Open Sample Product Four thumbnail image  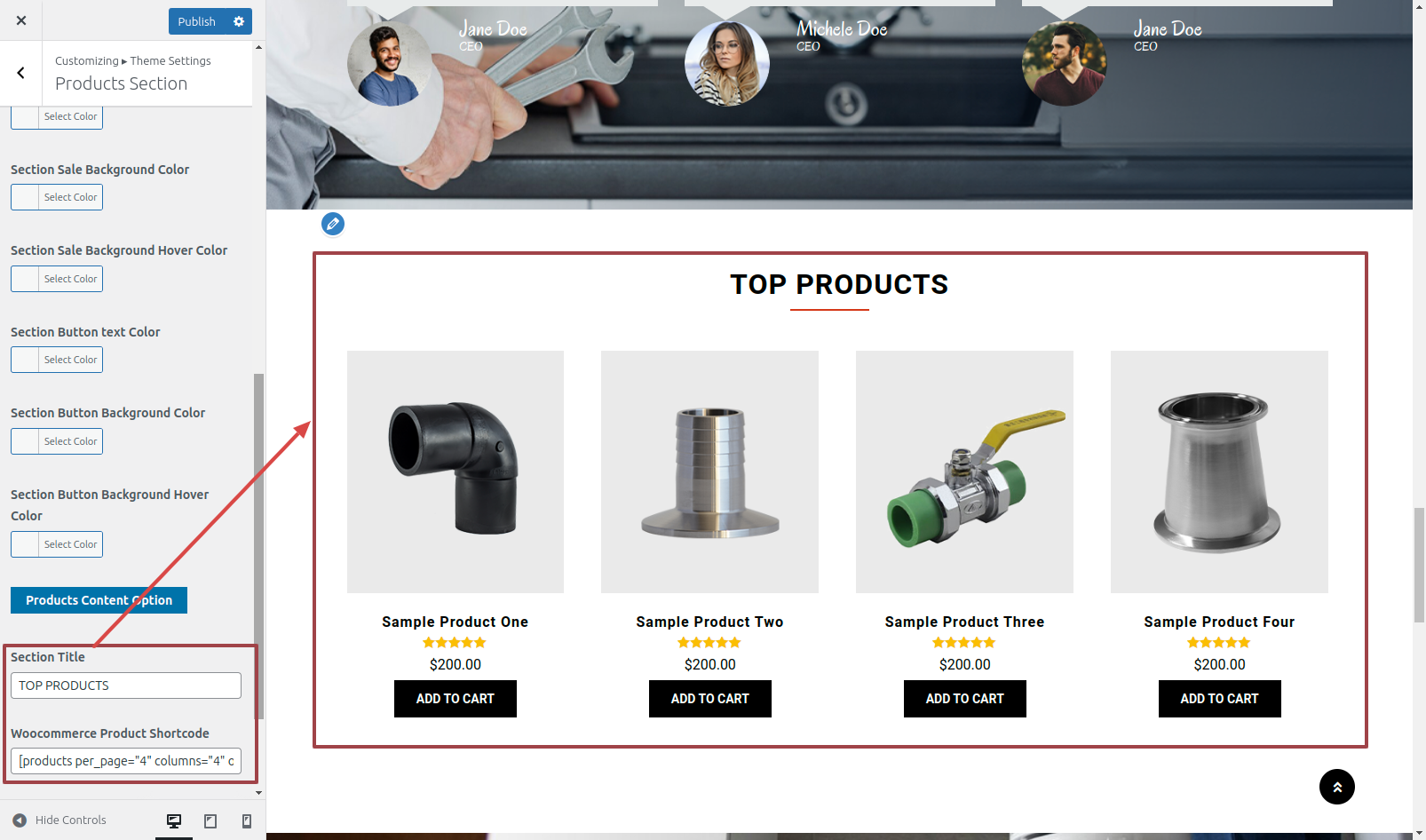[1219, 472]
